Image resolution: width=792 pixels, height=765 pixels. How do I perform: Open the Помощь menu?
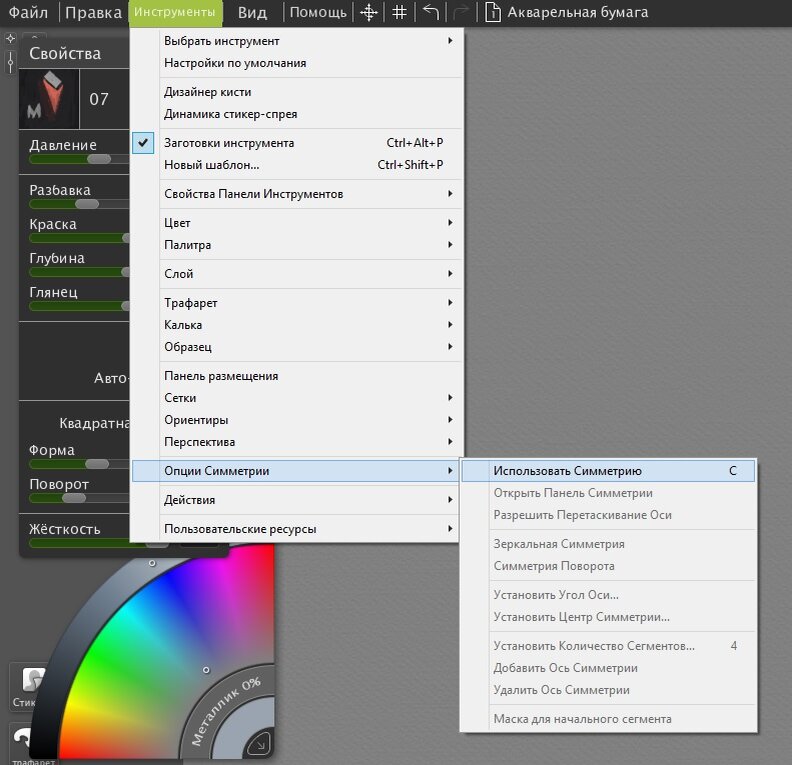pos(318,13)
